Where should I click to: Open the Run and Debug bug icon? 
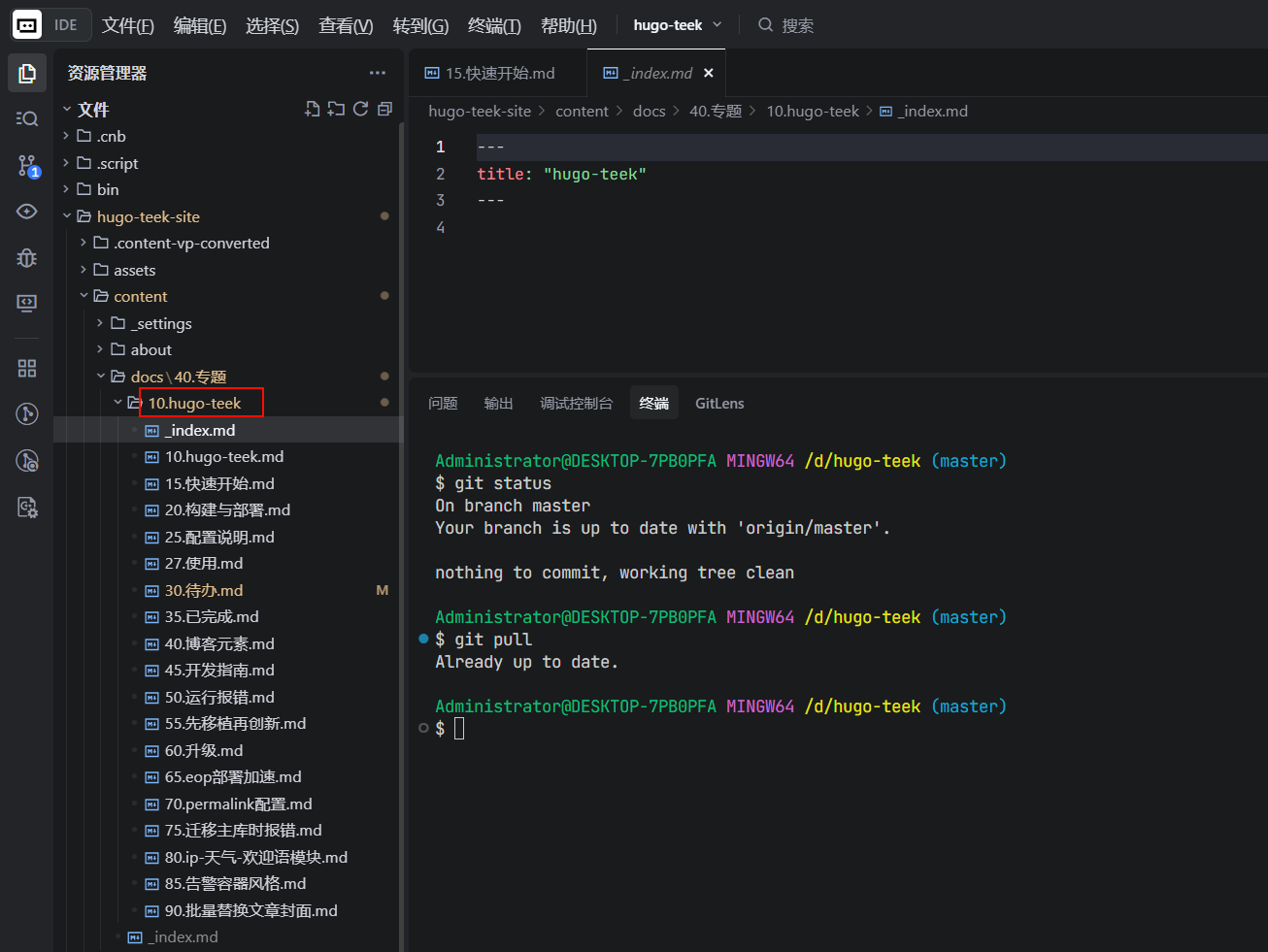27,257
